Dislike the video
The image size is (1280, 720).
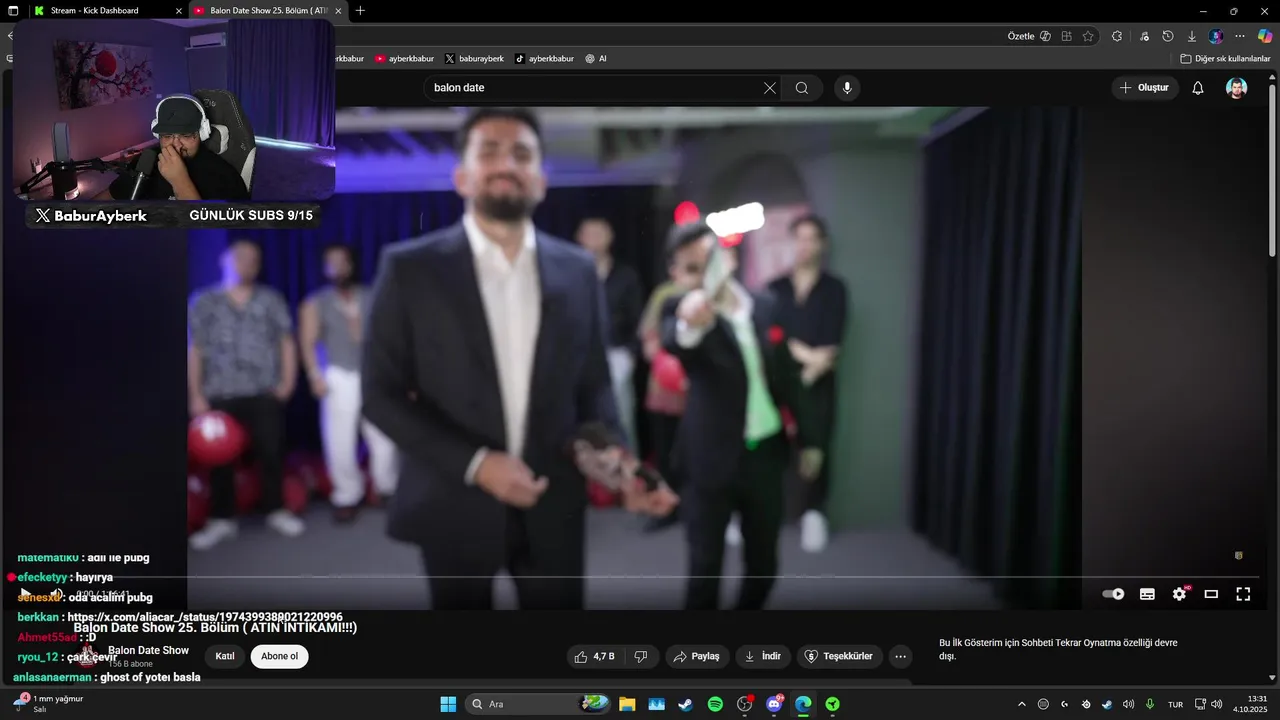(641, 656)
